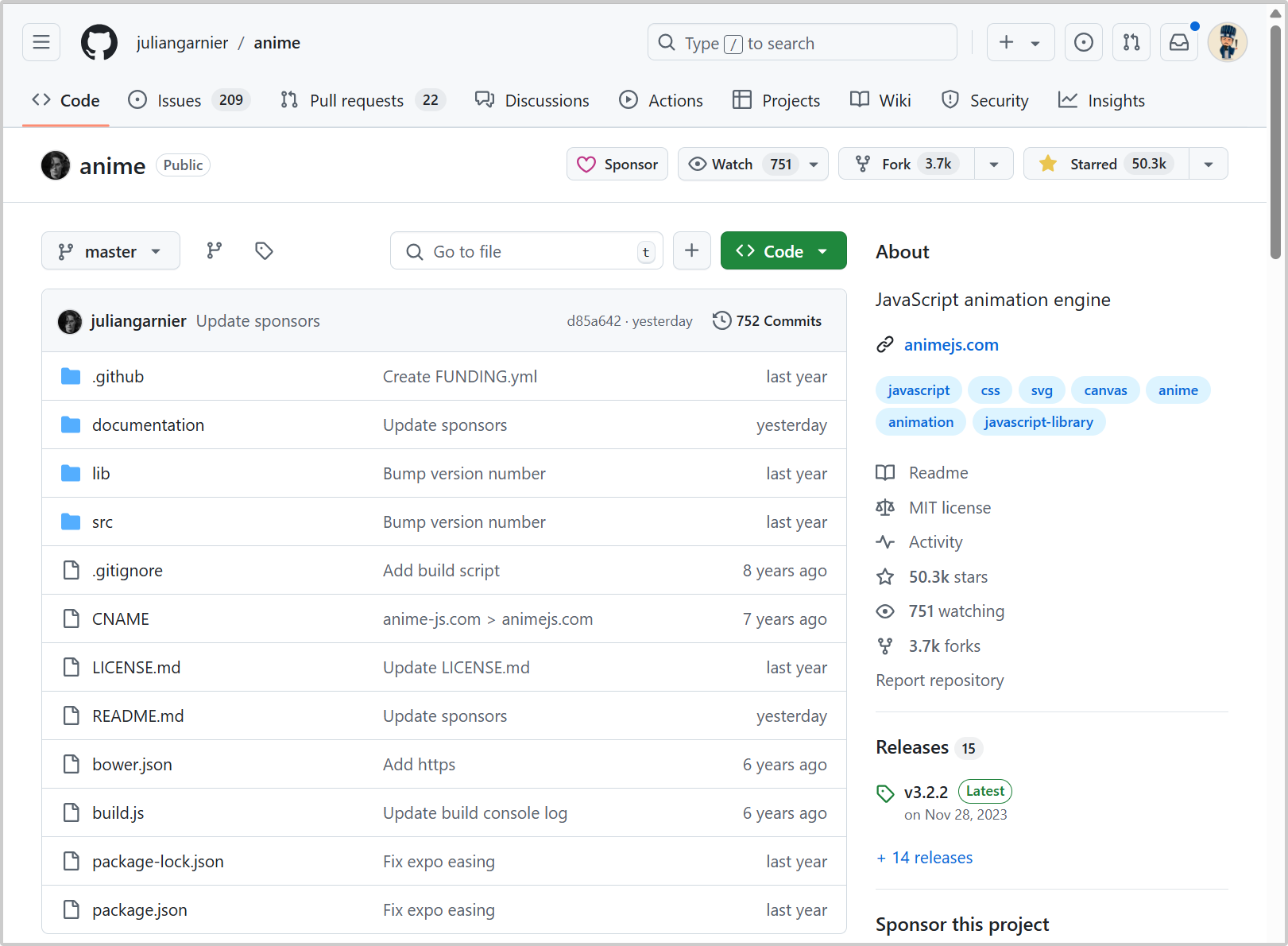Open the green Code dropdown
The image size is (1288, 946).
(x=783, y=251)
